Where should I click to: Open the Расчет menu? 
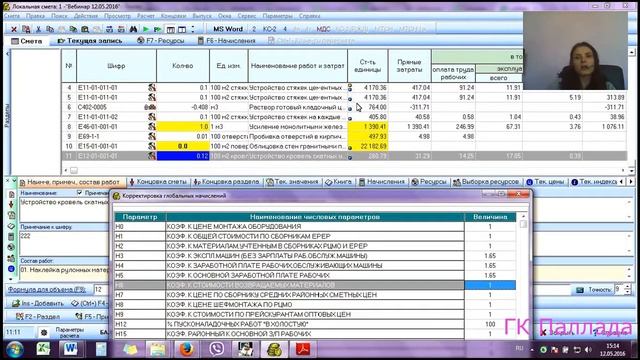[x=146, y=16]
